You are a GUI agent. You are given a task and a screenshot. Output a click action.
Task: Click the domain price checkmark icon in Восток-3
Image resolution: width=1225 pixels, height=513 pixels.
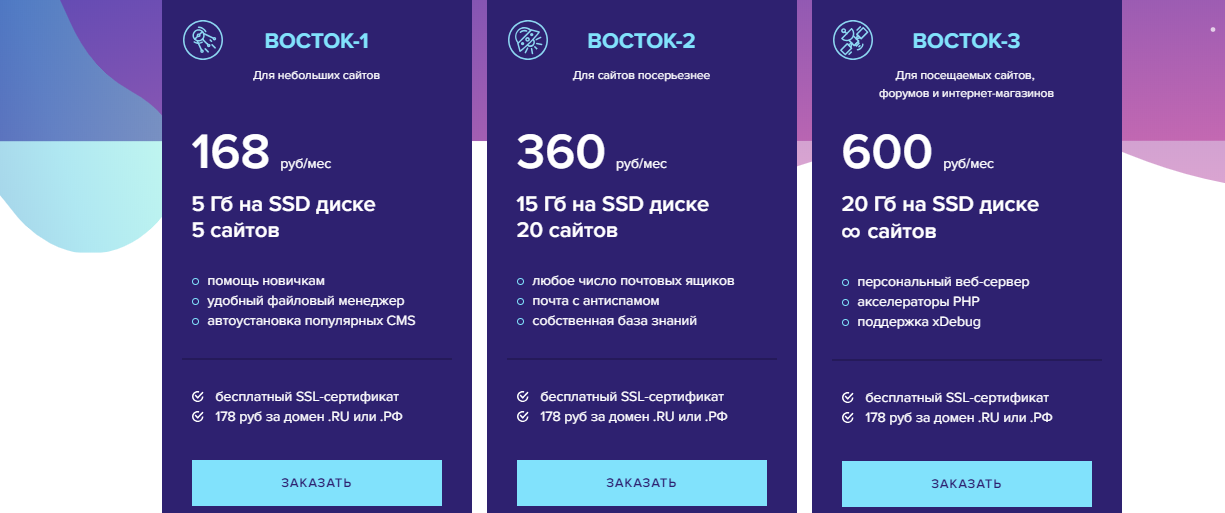847,417
